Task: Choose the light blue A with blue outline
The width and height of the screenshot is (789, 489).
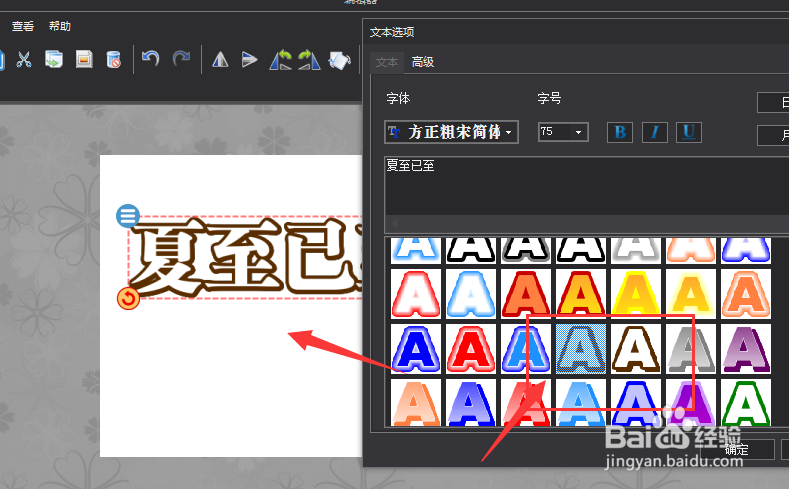Action: [526, 349]
